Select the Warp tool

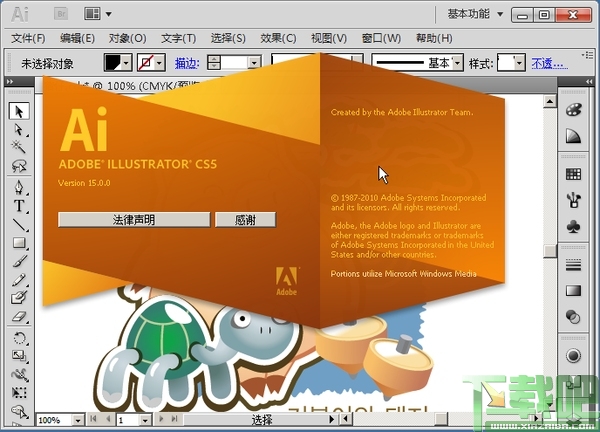point(19,374)
